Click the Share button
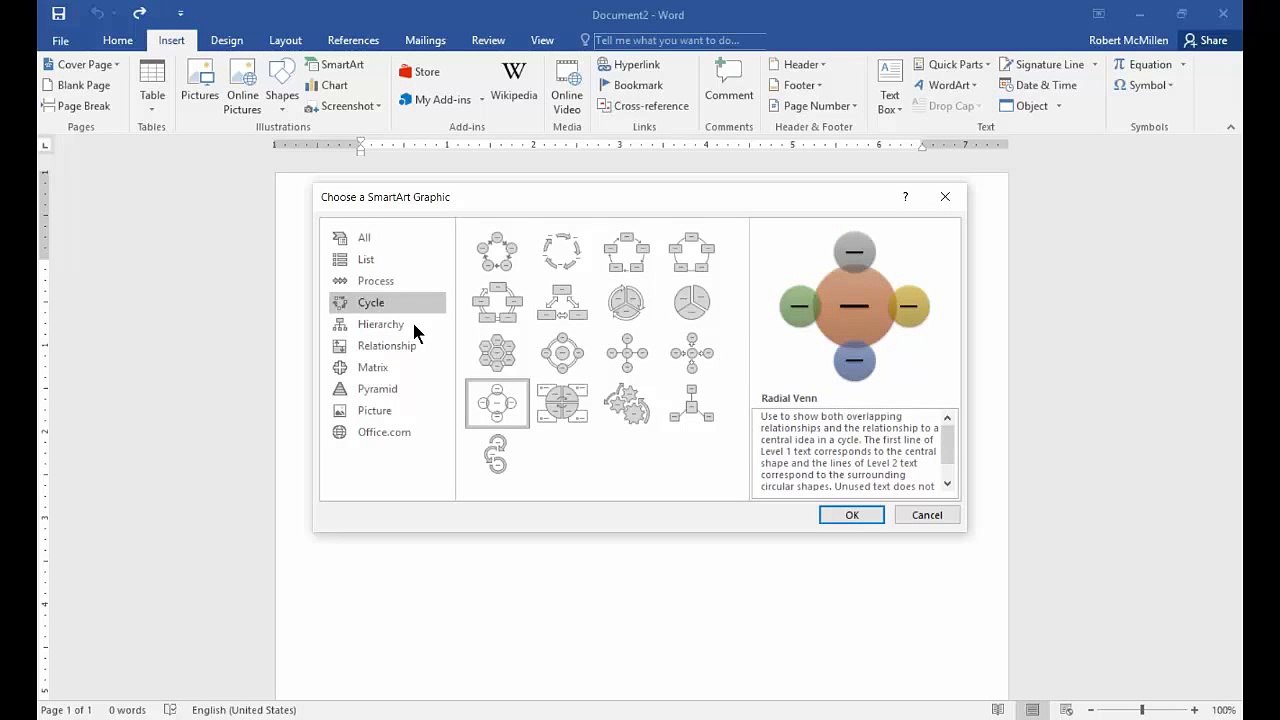Viewport: 1280px width, 720px height. click(x=1205, y=40)
